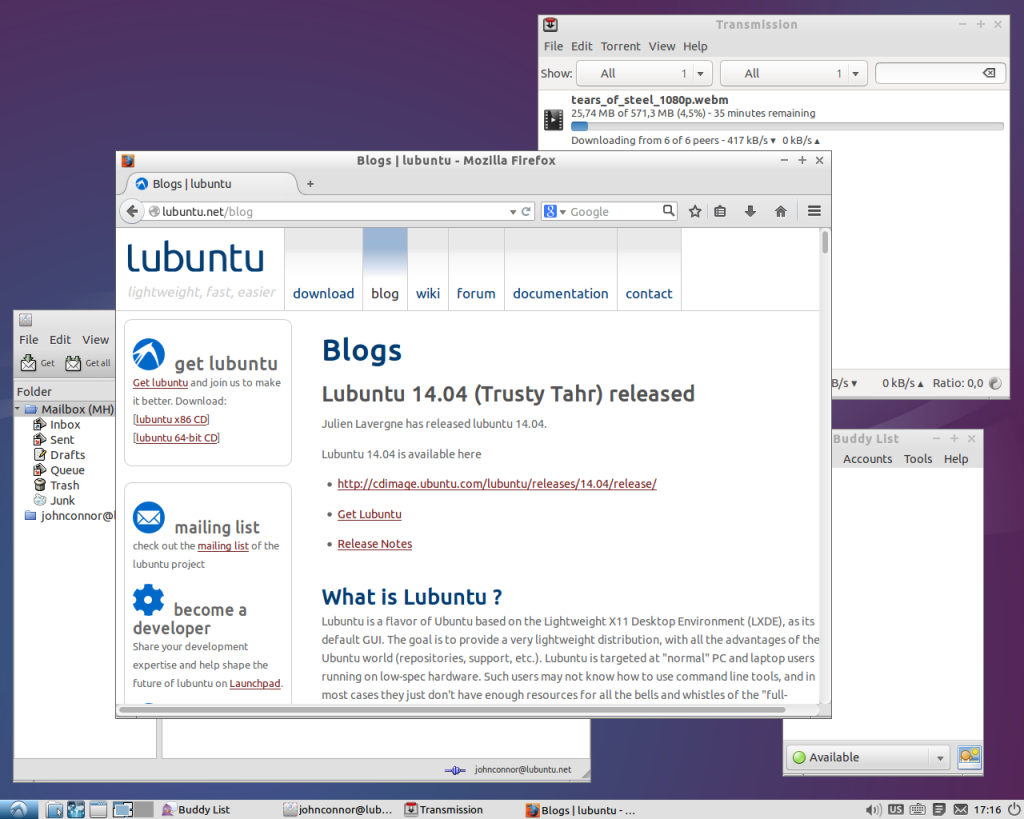Open the Torrent menu in Transmission

tap(620, 46)
